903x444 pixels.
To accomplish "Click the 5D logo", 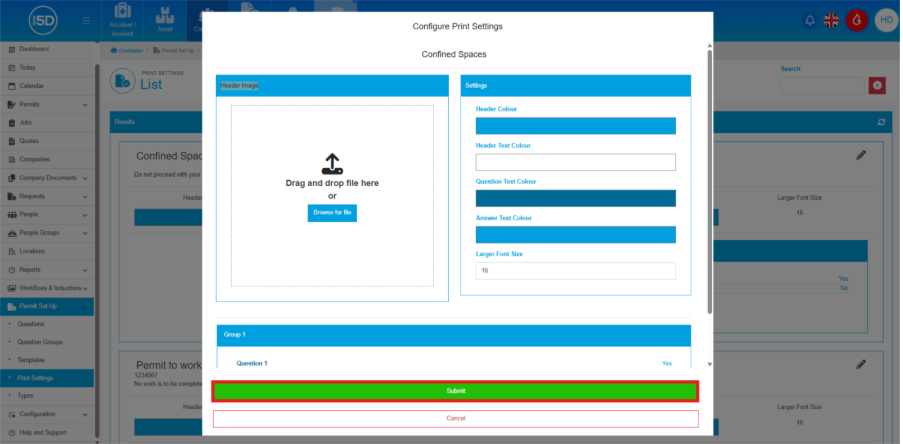I will coord(43,20).
